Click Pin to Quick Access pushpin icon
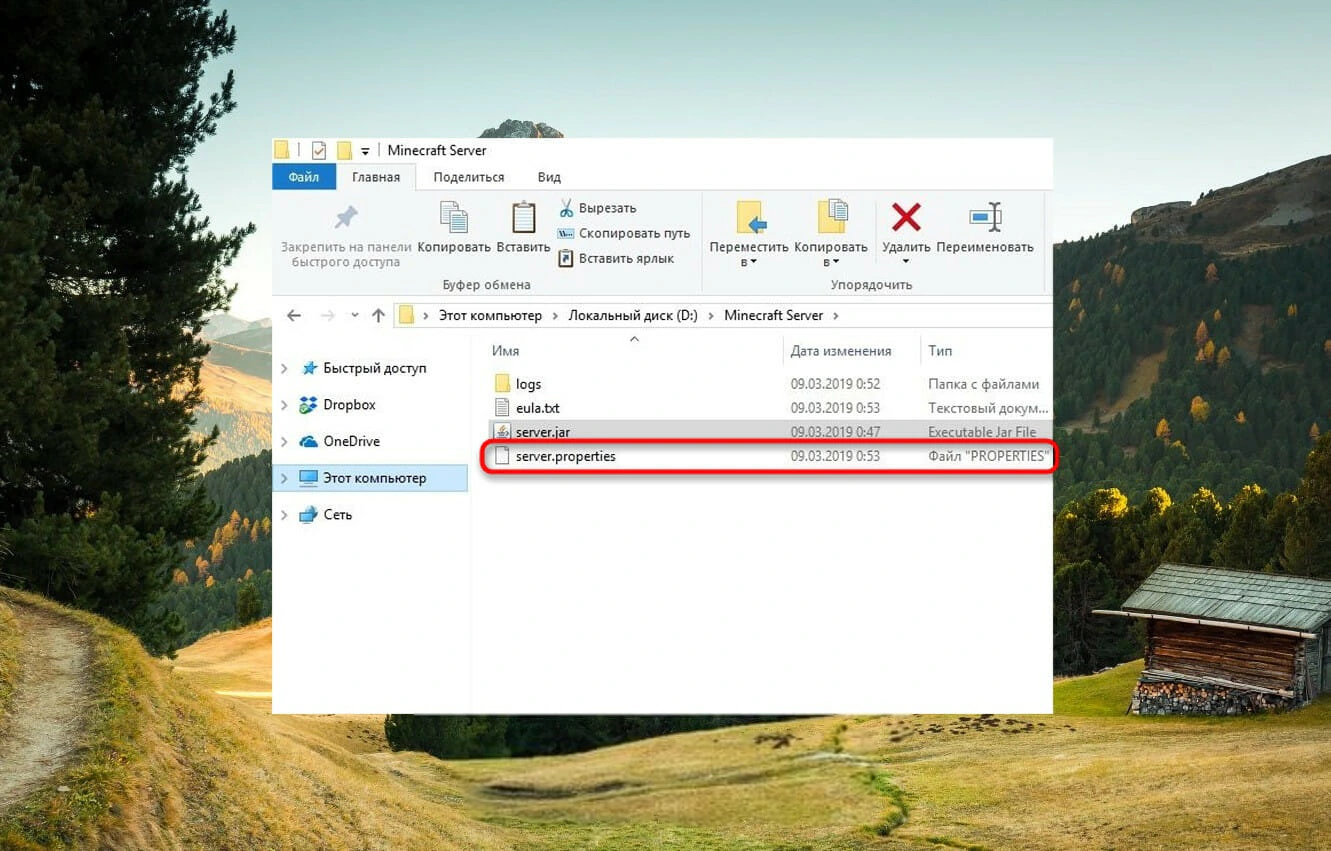This screenshot has width=1331, height=851. coord(346,217)
